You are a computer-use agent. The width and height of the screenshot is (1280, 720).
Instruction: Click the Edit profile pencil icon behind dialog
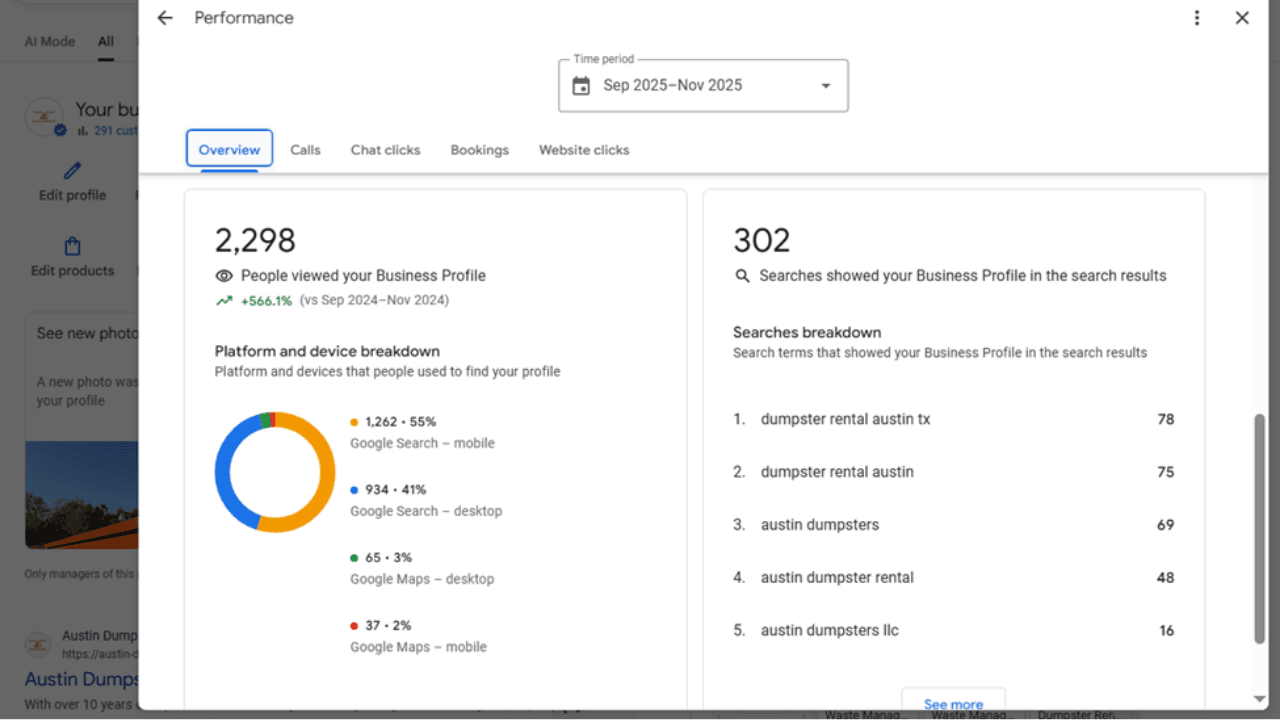[72, 171]
